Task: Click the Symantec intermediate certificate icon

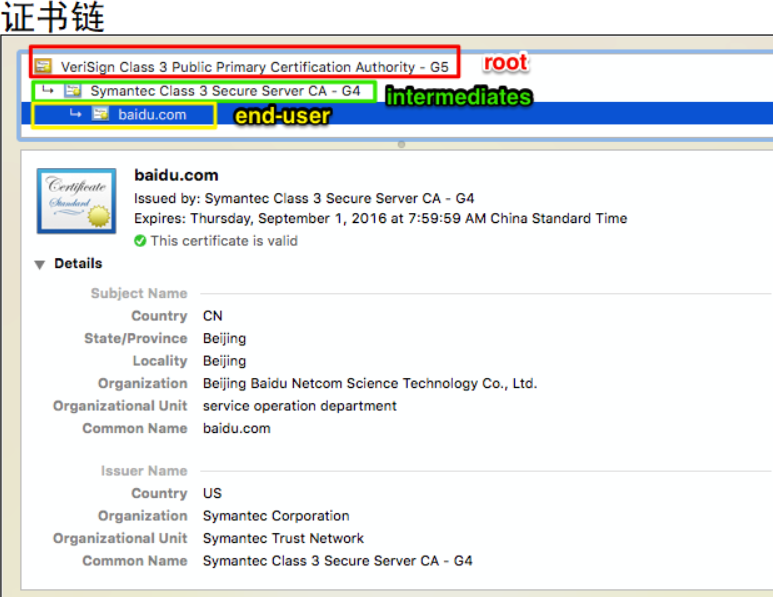Action: [73, 90]
